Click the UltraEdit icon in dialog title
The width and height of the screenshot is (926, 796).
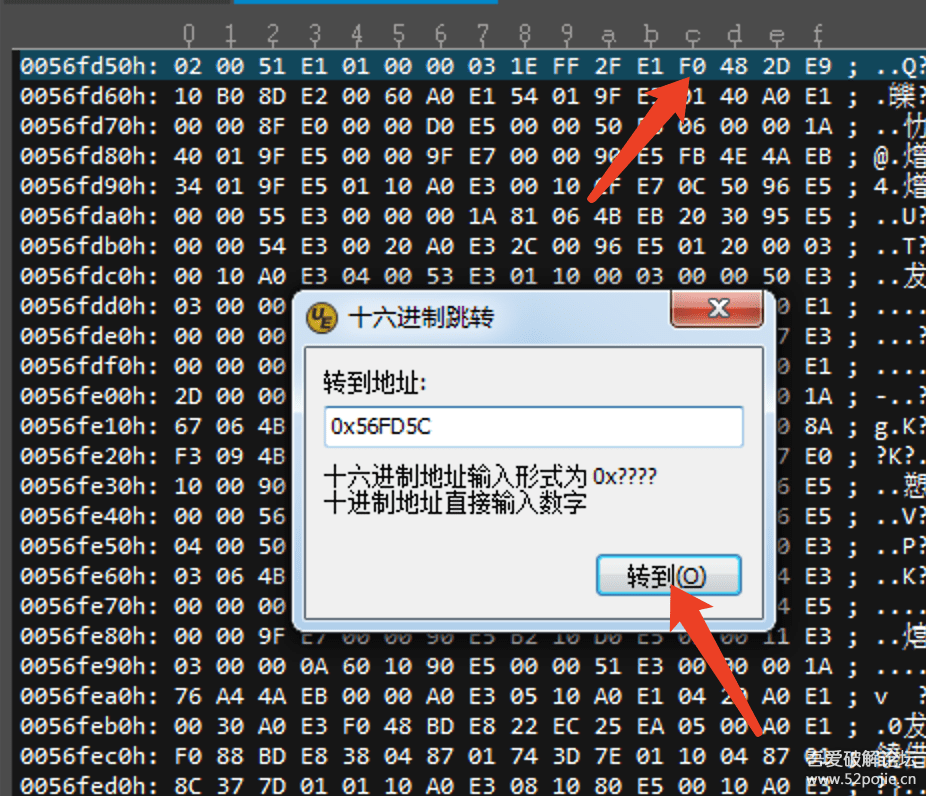tap(322, 318)
